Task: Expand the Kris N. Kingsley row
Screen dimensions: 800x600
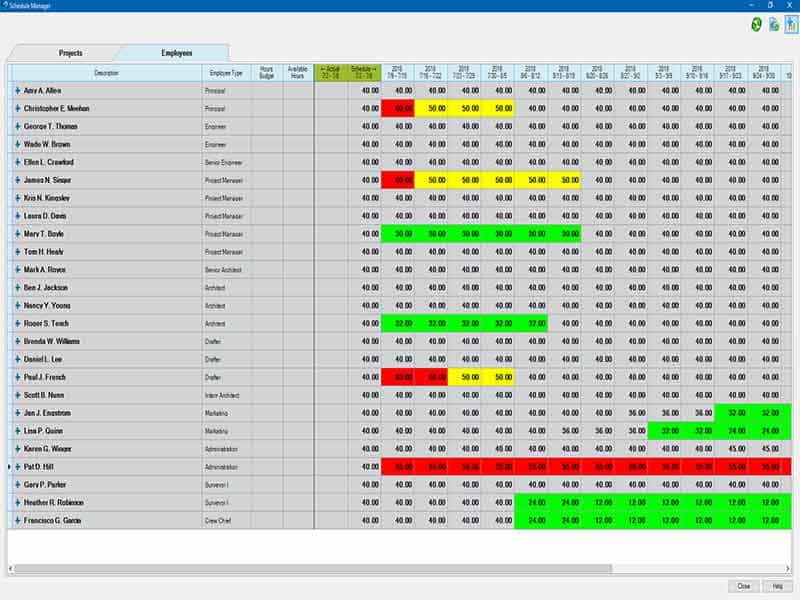Action: (x=17, y=198)
